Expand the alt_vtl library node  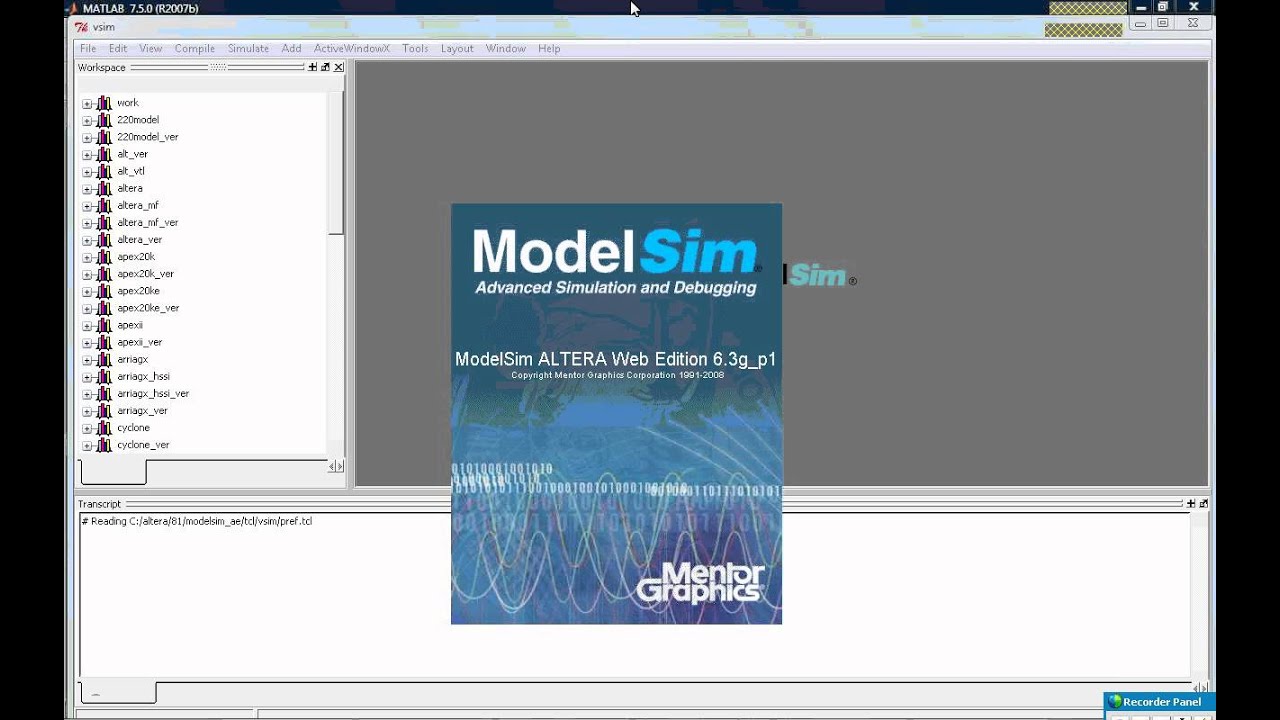click(87, 171)
